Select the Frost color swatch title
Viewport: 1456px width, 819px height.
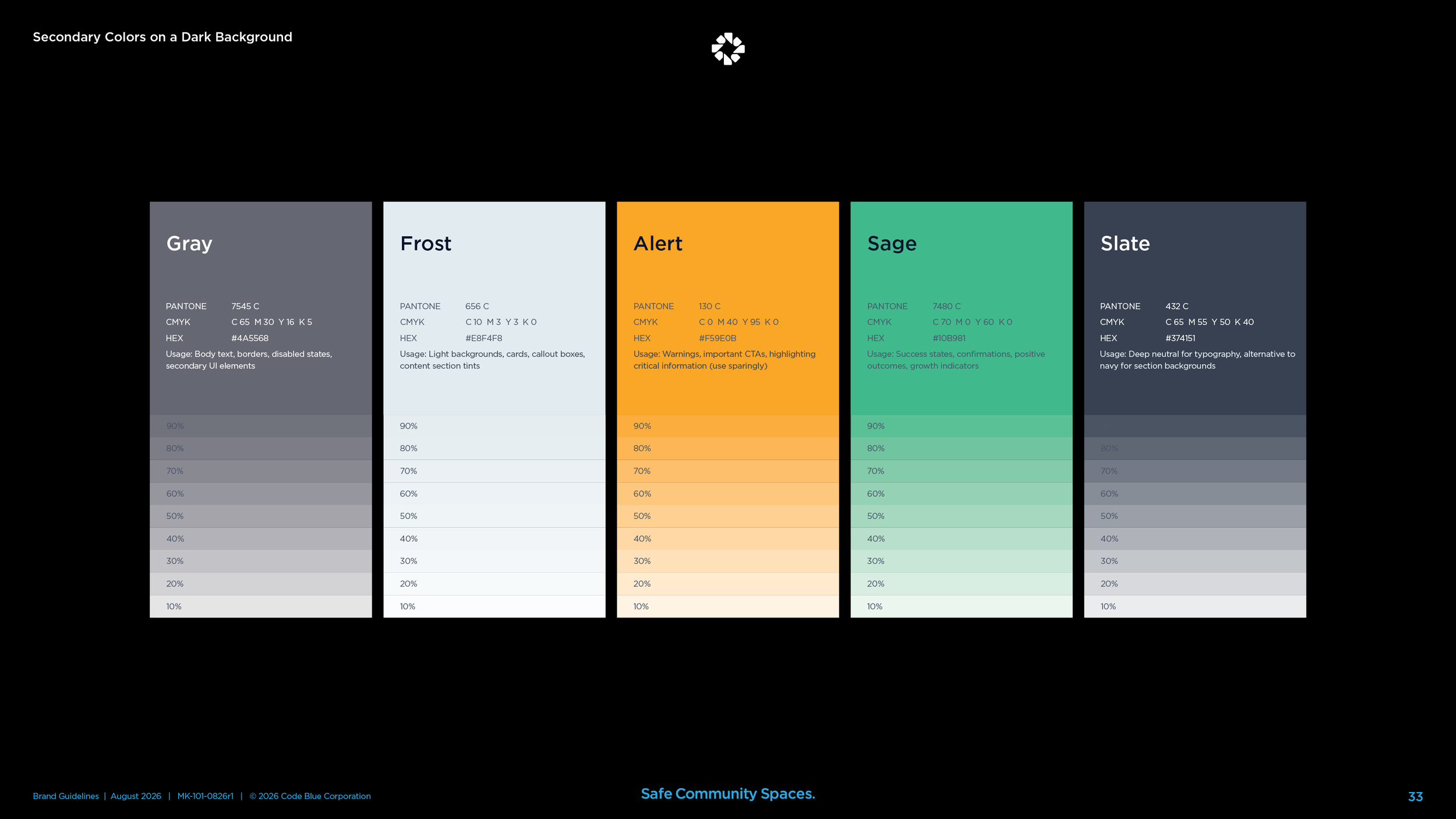pos(425,243)
